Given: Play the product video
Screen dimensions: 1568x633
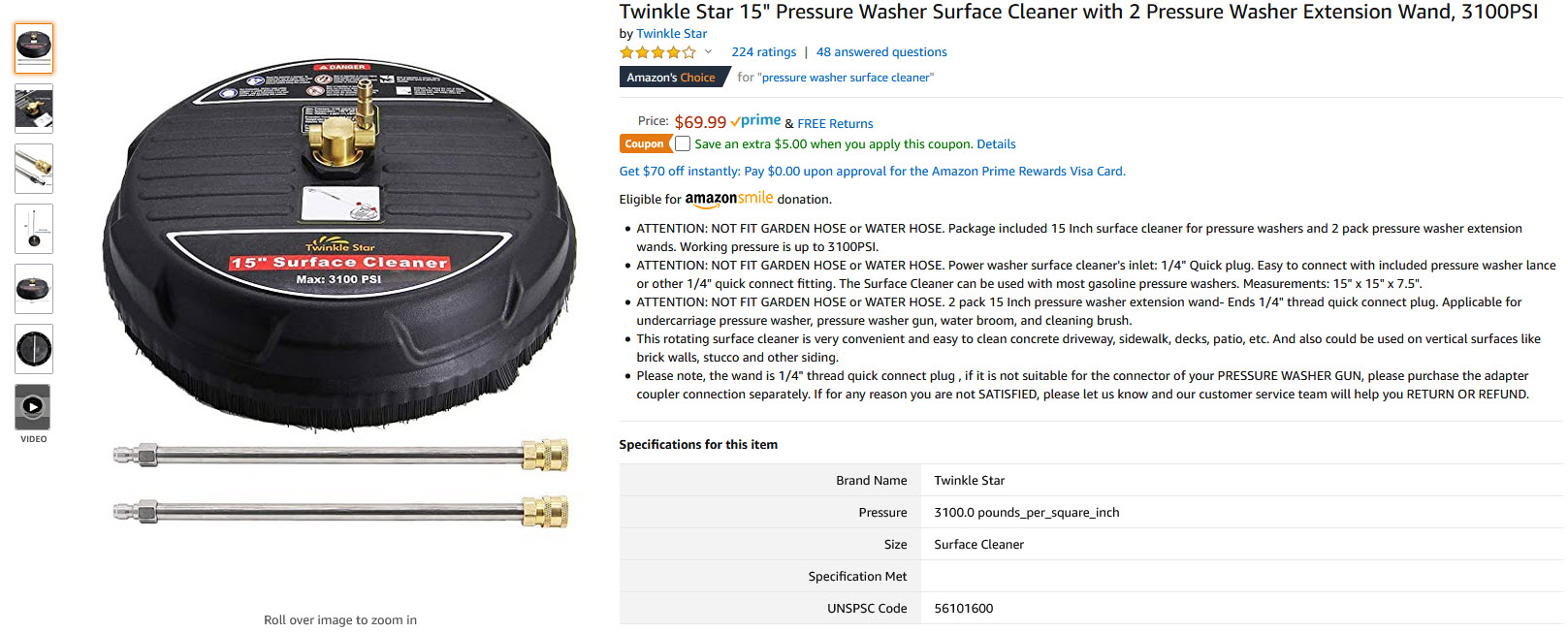Looking at the screenshot, I should coord(33,407).
